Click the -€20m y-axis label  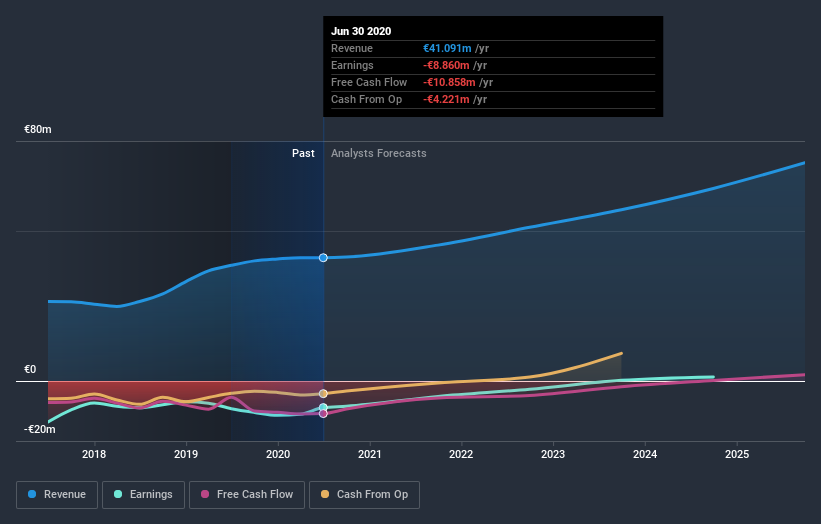(40, 429)
